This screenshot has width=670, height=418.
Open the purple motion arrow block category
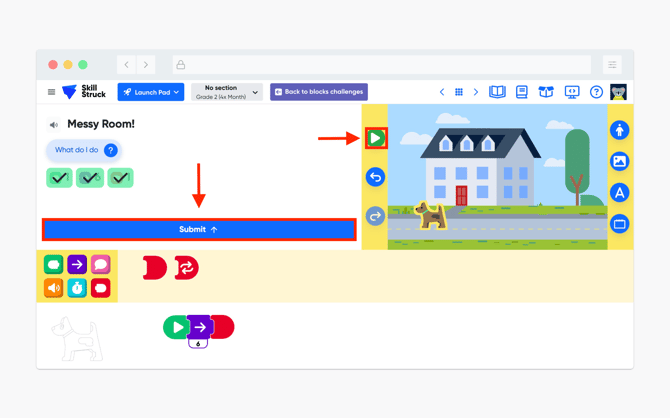click(x=77, y=265)
